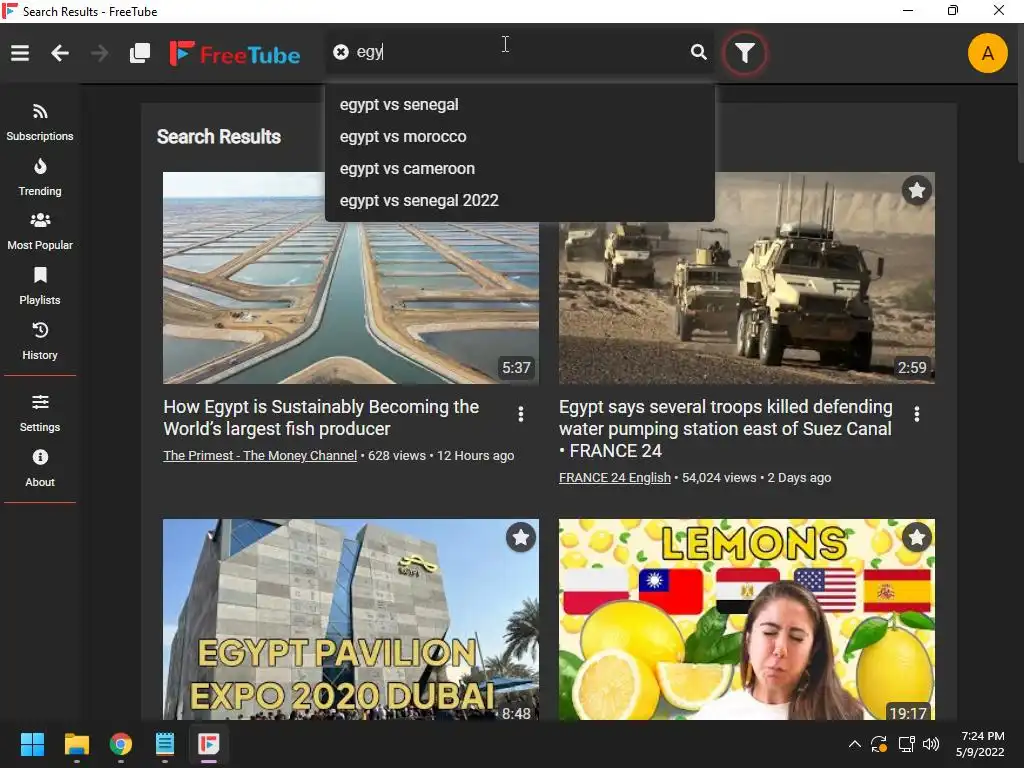Screen dimensions: 1024x768
Task: Favorite the Egypt troops video with the star
Action: pyautogui.click(x=917, y=190)
